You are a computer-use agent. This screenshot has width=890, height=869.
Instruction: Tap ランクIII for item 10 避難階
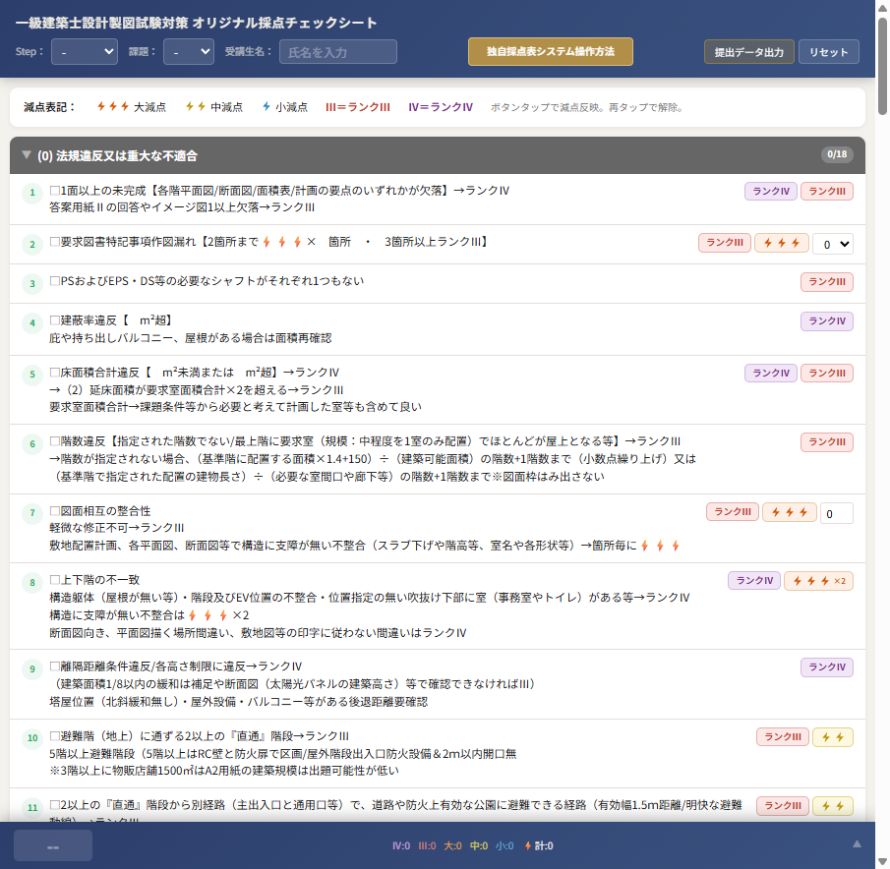coord(782,737)
